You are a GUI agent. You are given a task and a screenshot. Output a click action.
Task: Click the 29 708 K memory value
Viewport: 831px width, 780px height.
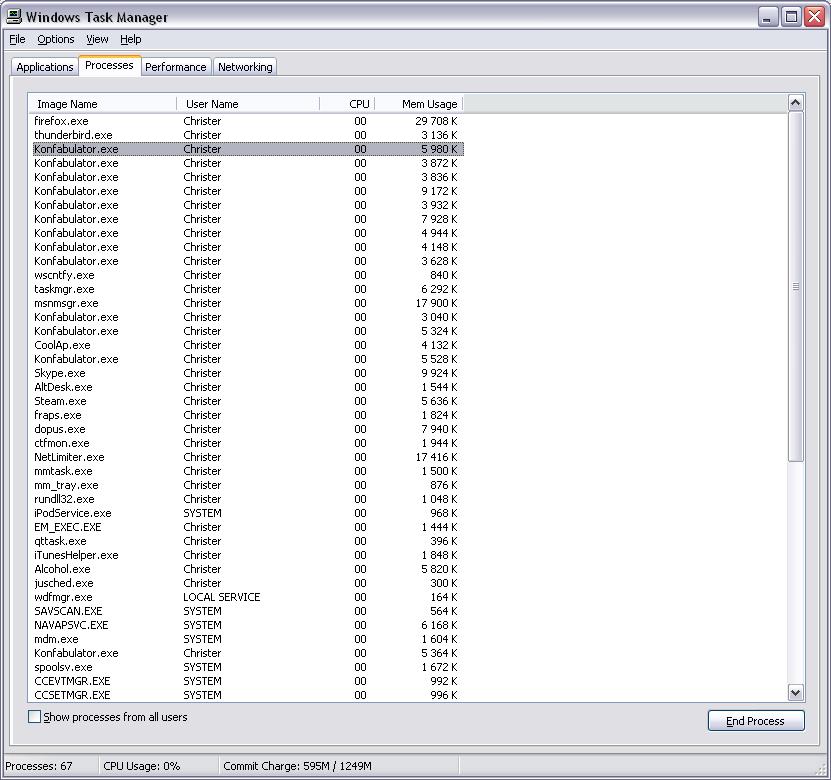tap(436, 121)
